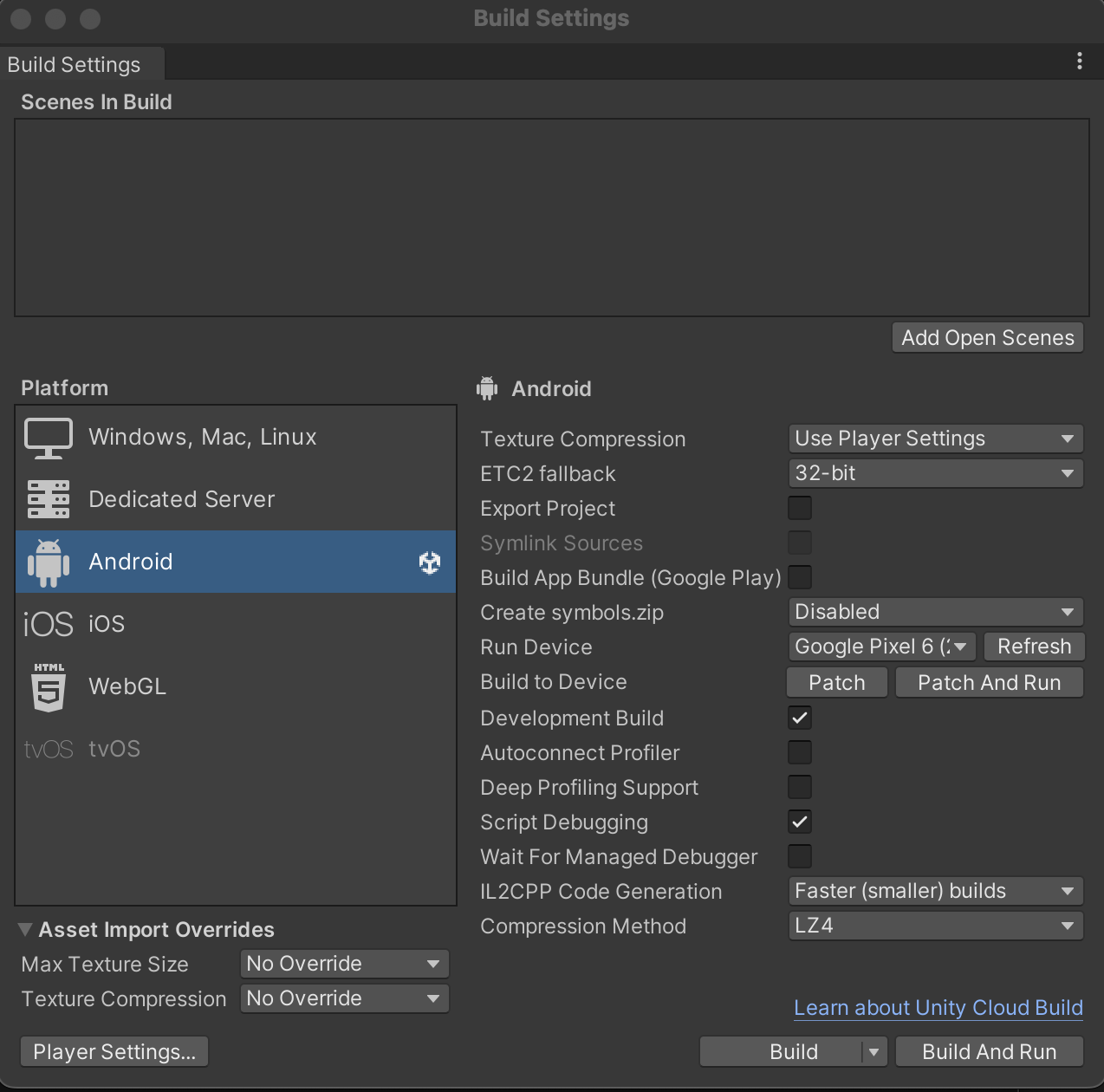Open the Create symbols.zip dropdown
1104x1092 pixels.
(x=935, y=612)
